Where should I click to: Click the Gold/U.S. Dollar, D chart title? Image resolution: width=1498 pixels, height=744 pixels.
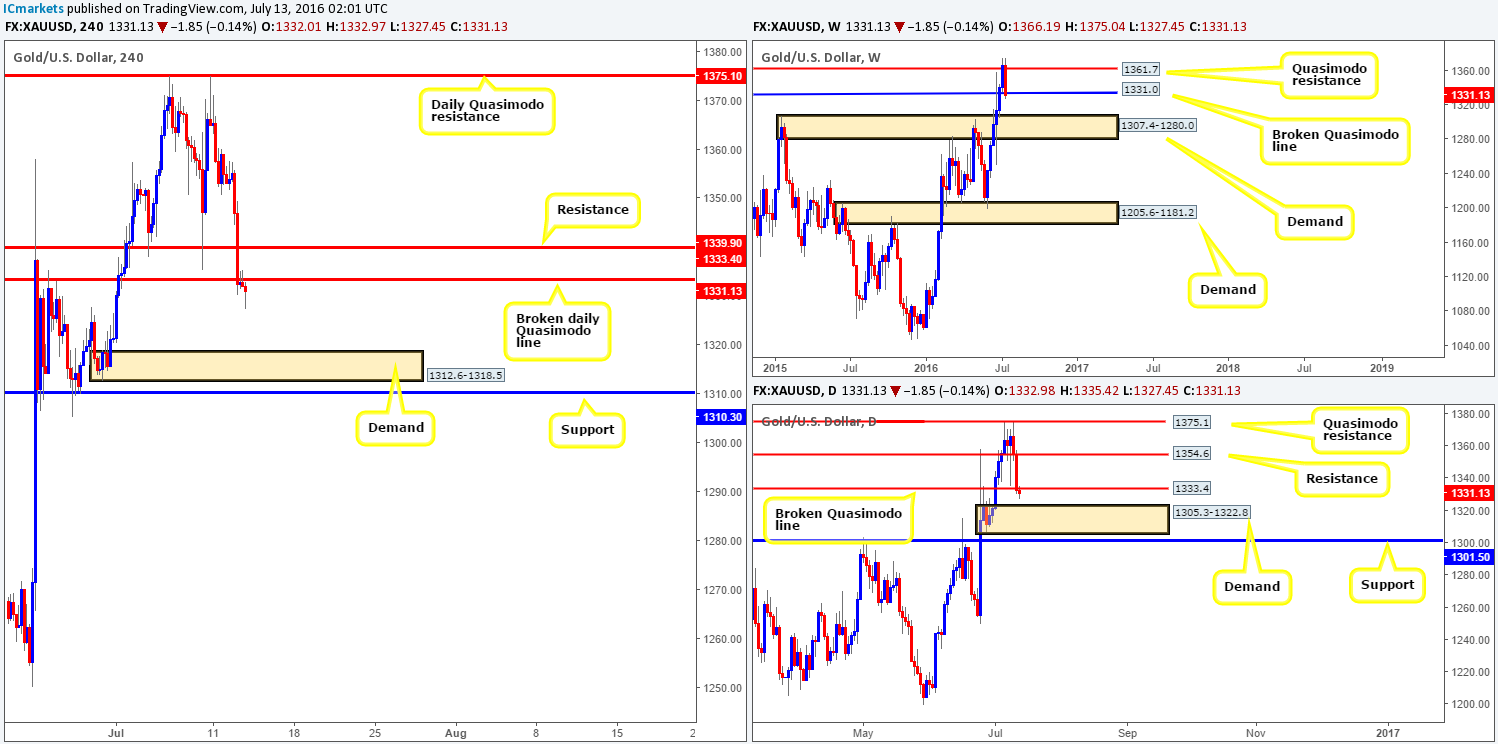819,421
